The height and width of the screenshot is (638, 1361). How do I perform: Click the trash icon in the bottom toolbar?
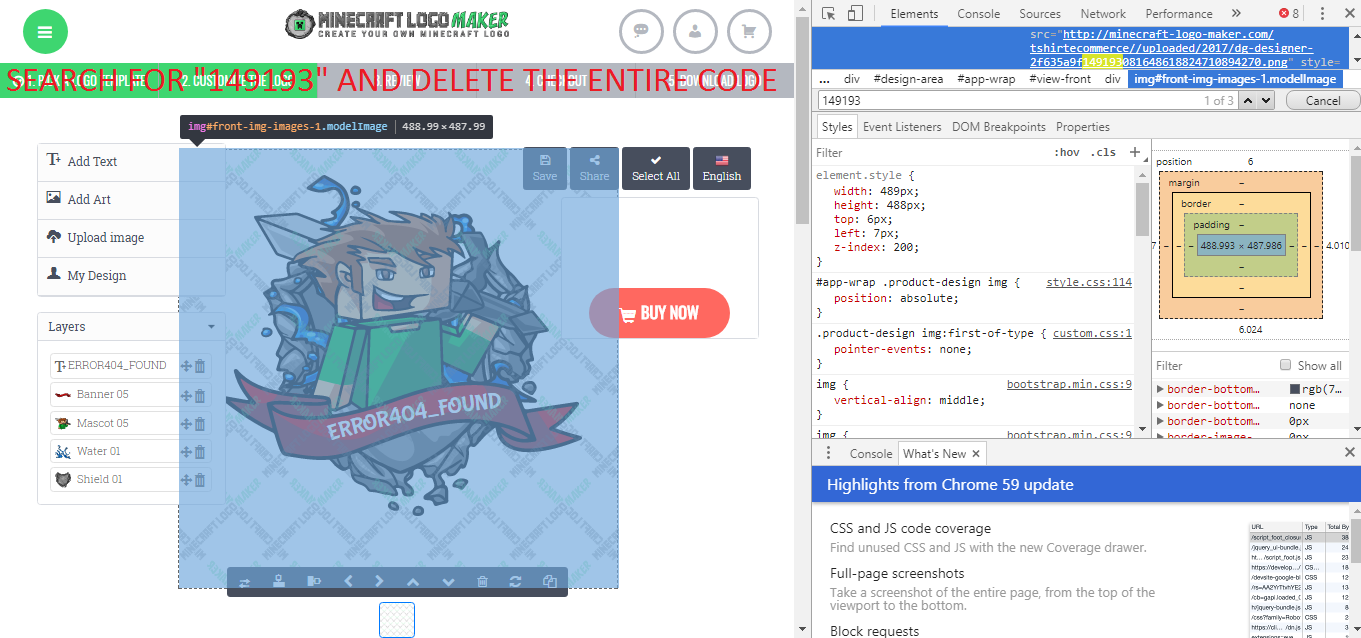pos(483,582)
